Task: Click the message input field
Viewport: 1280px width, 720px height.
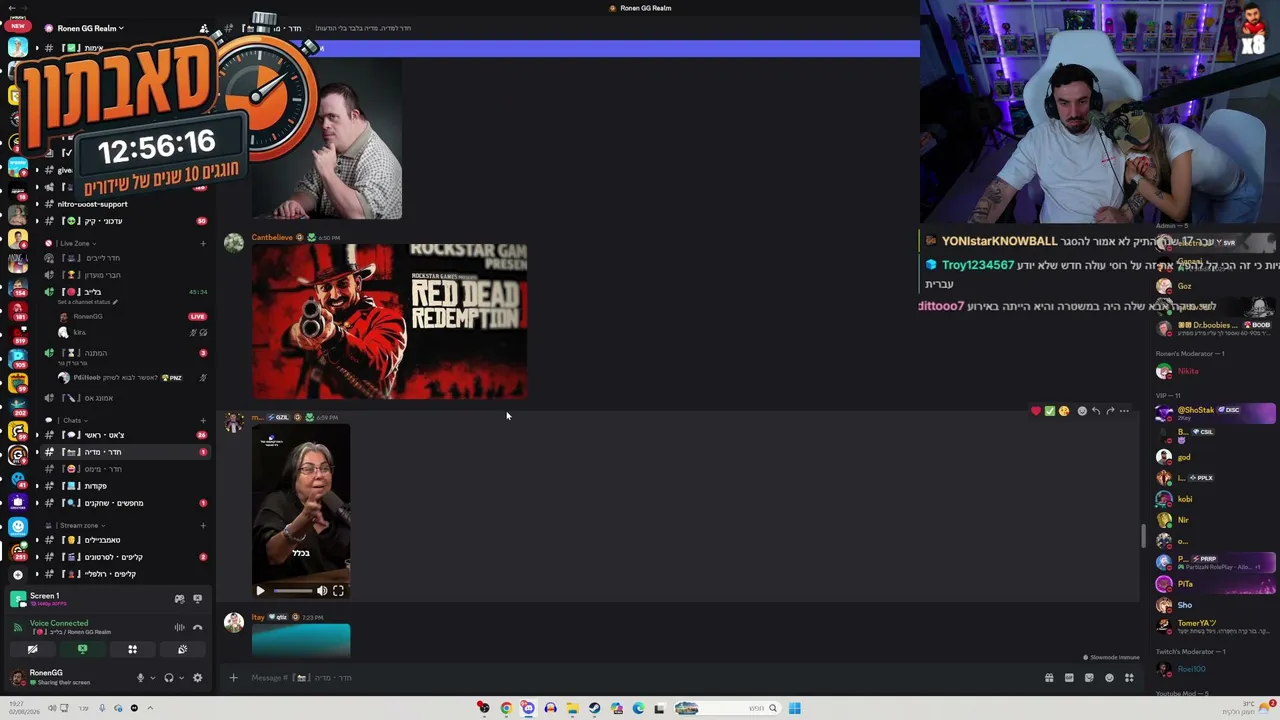Action: 640,678
